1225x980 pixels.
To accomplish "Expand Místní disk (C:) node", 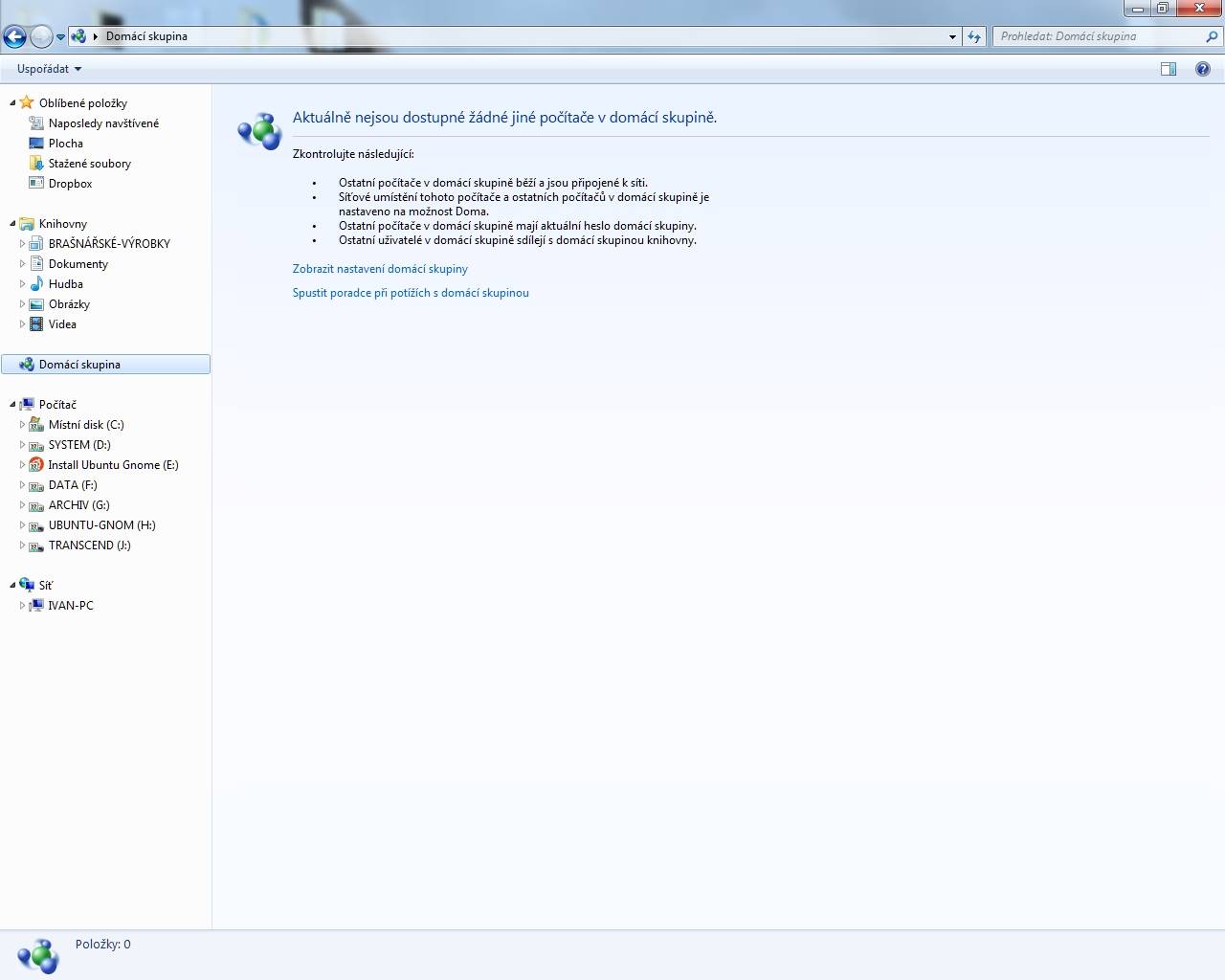I will pyautogui.click(x=23, y=424).
